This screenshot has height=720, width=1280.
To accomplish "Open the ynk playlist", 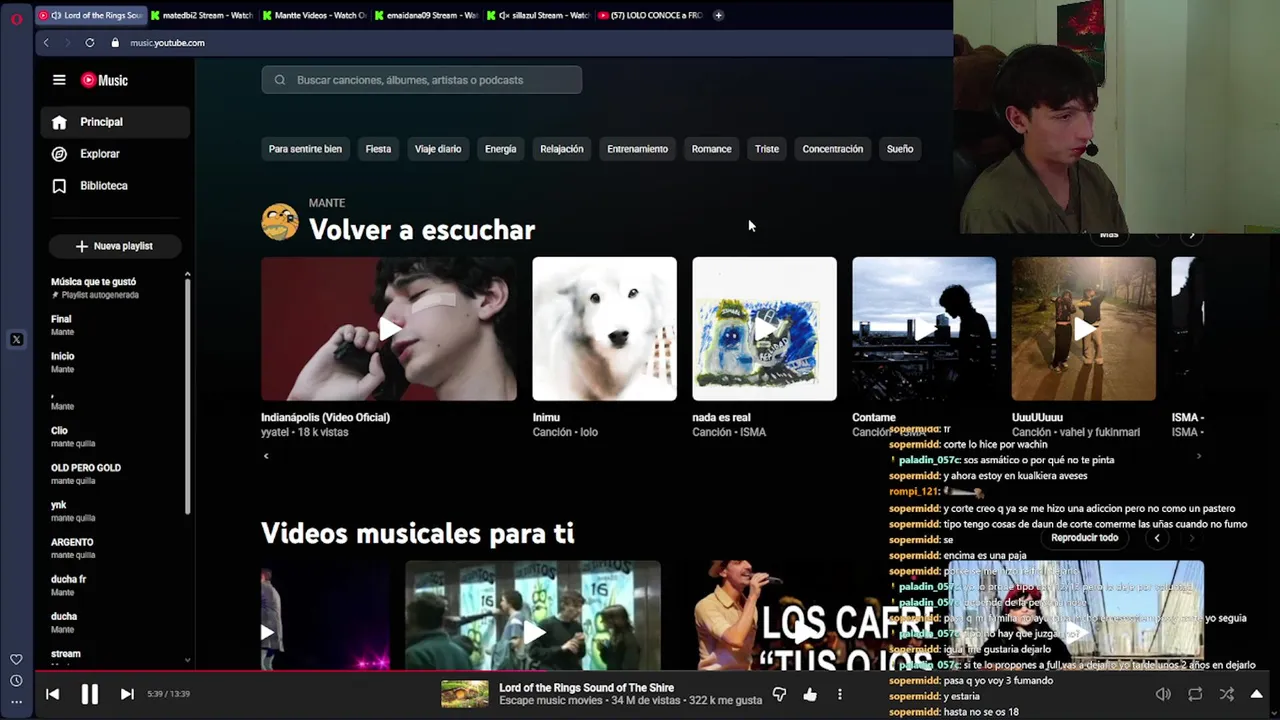I will [x=115, y=511].
